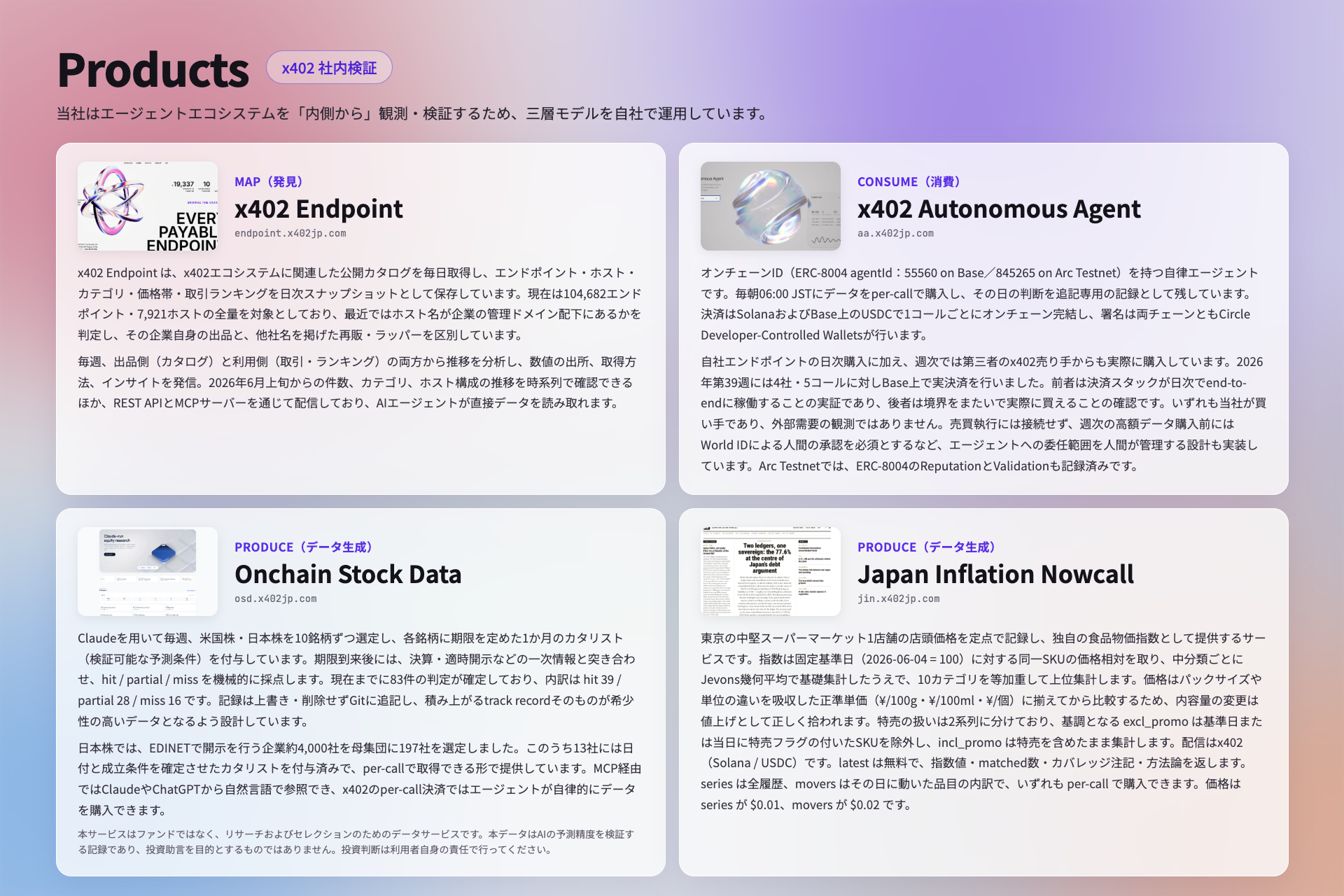Open the Onchain Stock Data title
This screenshot has width=1344, height=896.
(348, 574)
